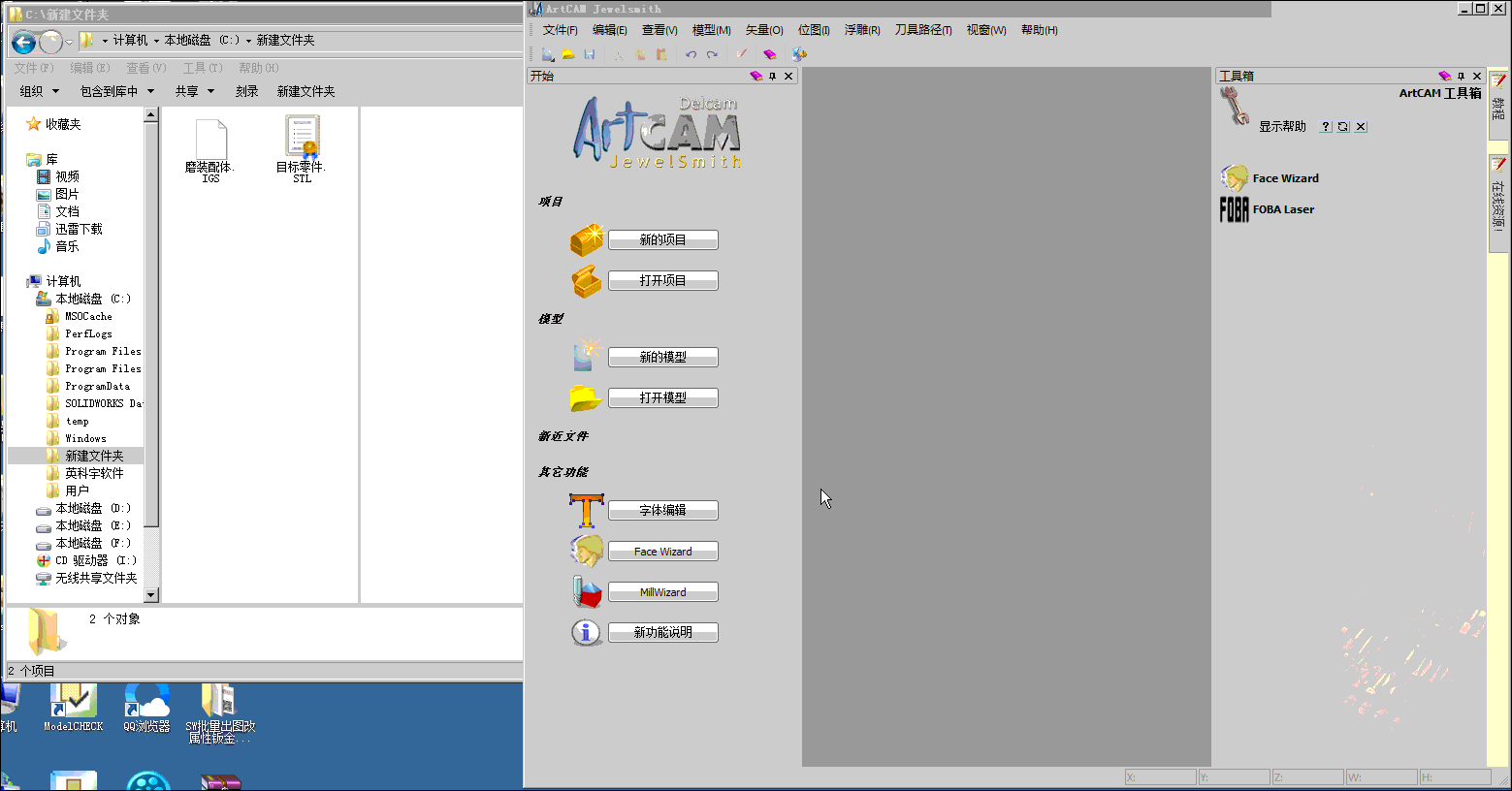The image size is (1512, 791).
Task: Click the Face Wizard button in start panel
Action: (x=663, y=551)
